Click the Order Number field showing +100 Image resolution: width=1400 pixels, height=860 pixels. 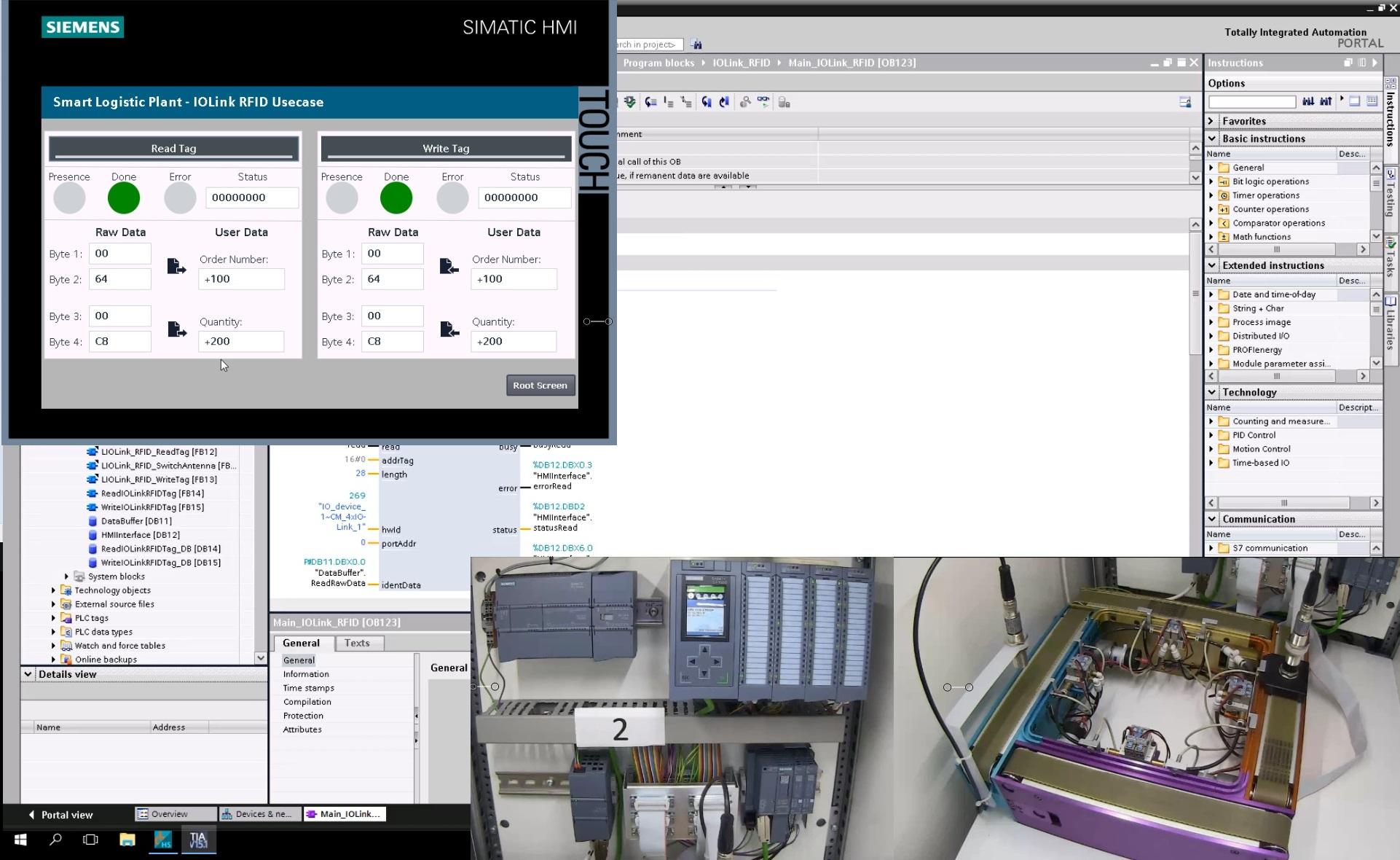242,278
